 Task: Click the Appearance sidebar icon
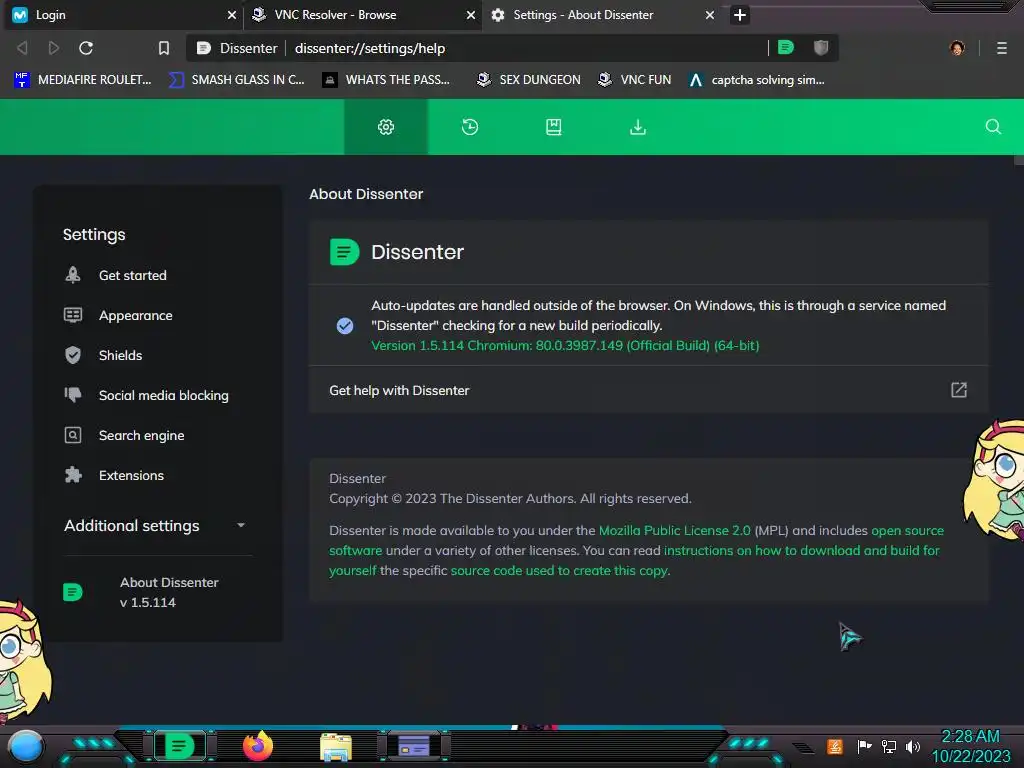73,315
